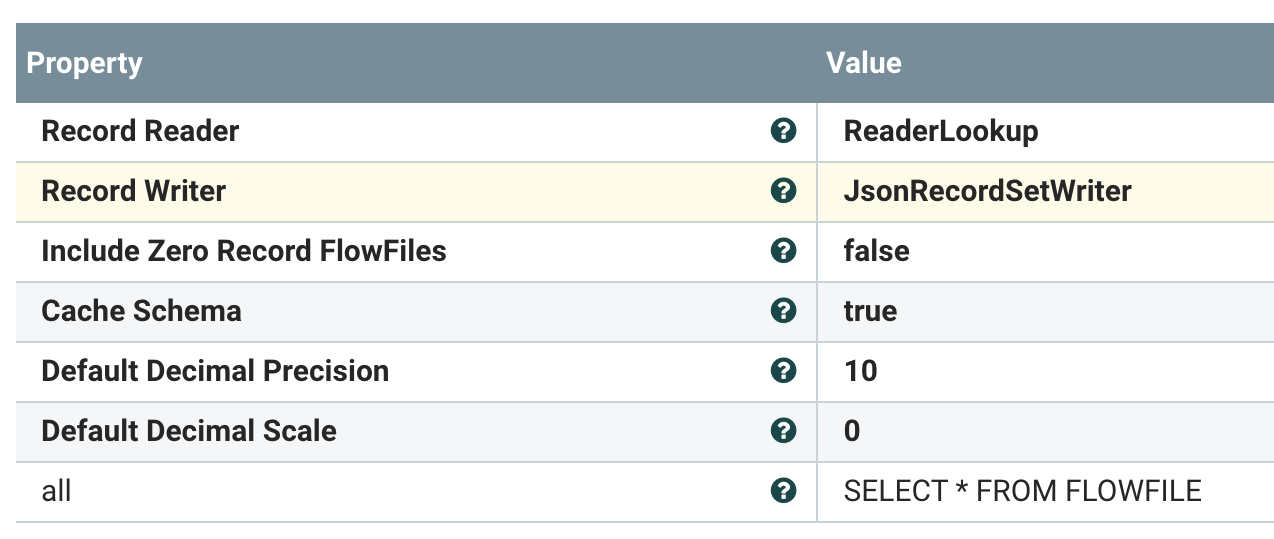The width and height of the screenshot is (1274, 539).
Task: Open the Cache Schema help icon
Action: 784,311
